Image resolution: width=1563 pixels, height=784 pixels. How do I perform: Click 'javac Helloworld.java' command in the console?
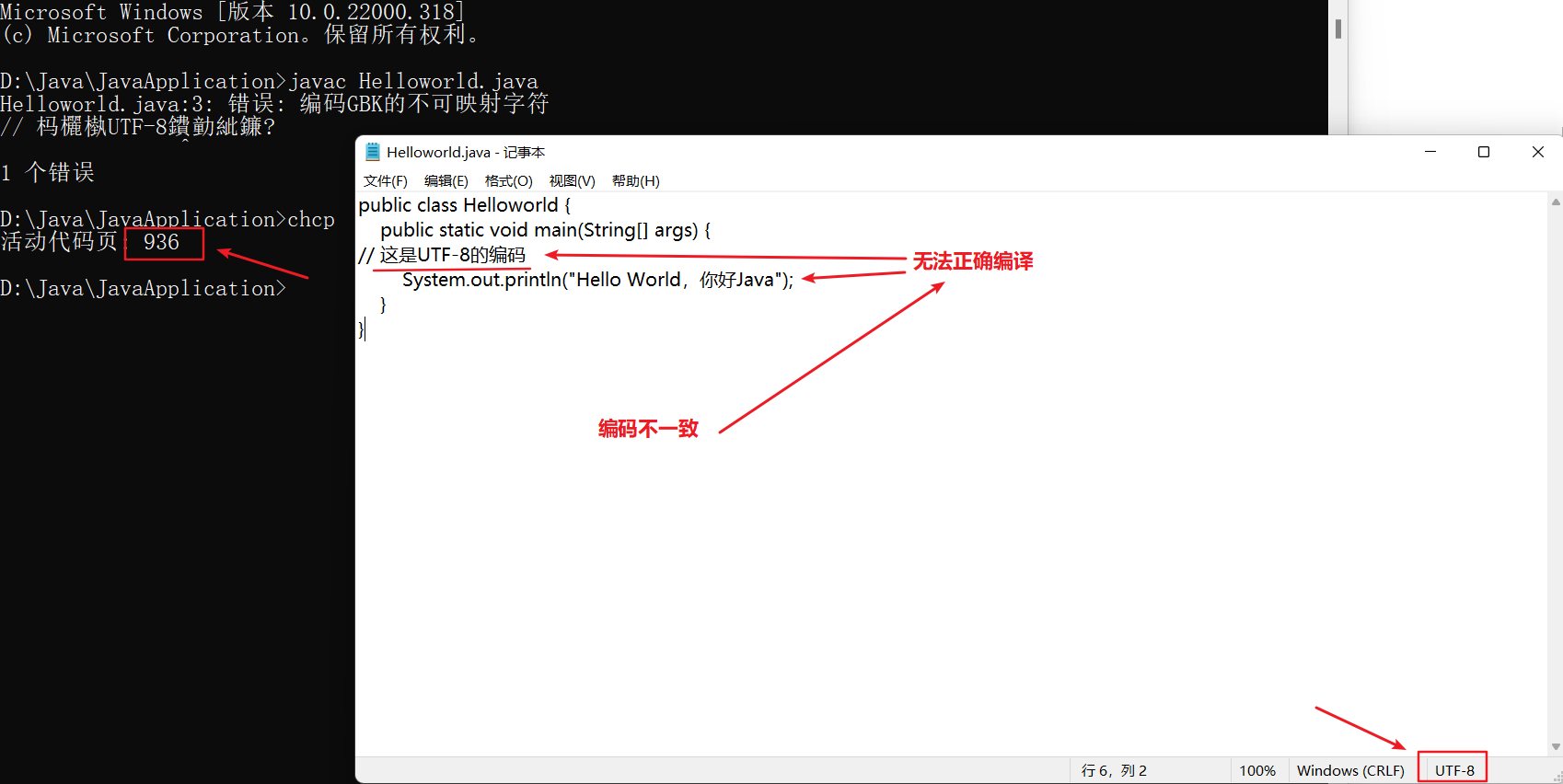pyautogui.click(x=413, y=81)
